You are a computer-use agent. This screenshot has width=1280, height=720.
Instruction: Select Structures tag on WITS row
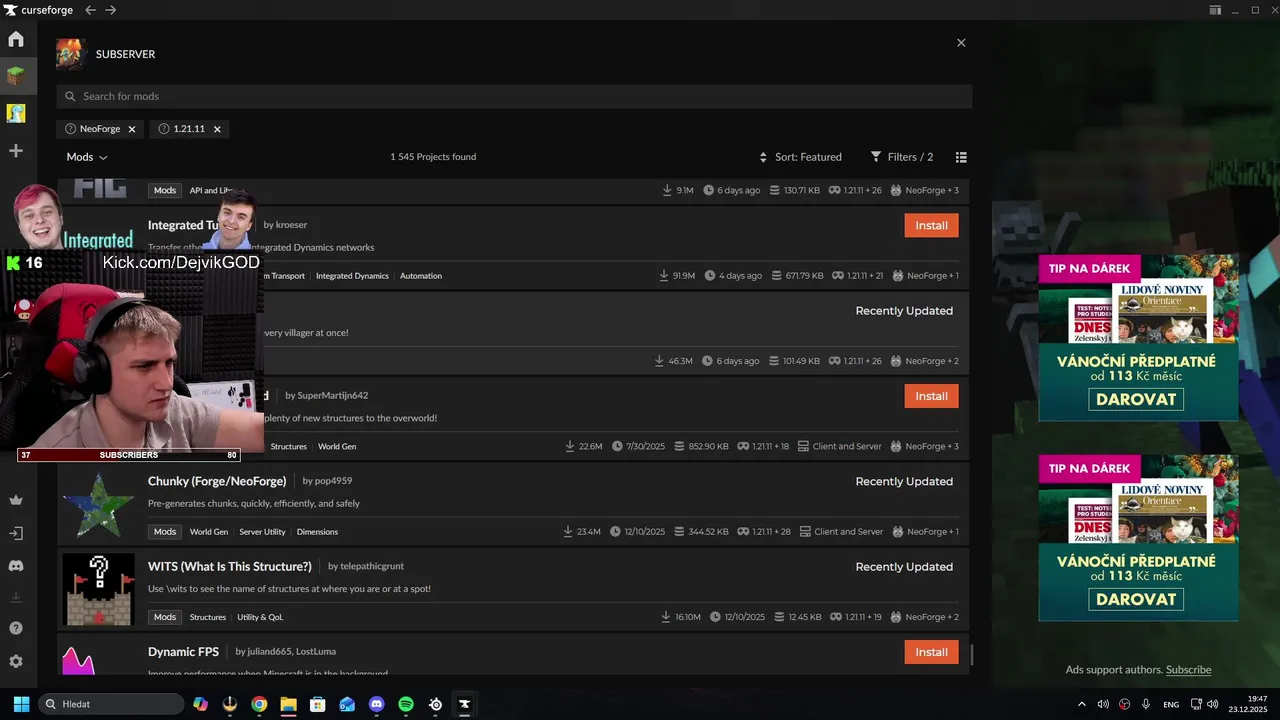208,617
